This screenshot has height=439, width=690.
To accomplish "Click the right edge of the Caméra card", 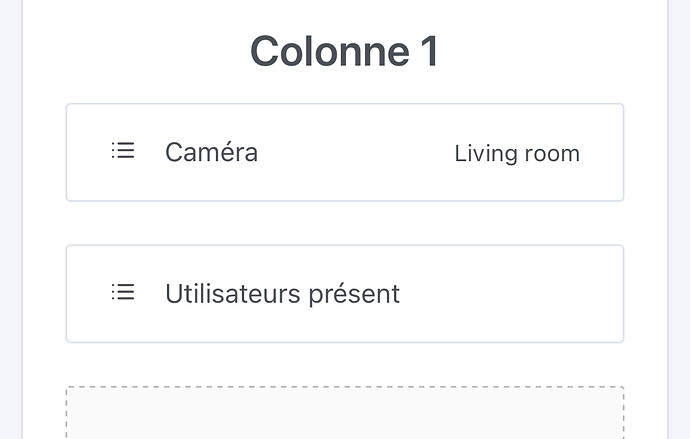I will coord(622,153).
